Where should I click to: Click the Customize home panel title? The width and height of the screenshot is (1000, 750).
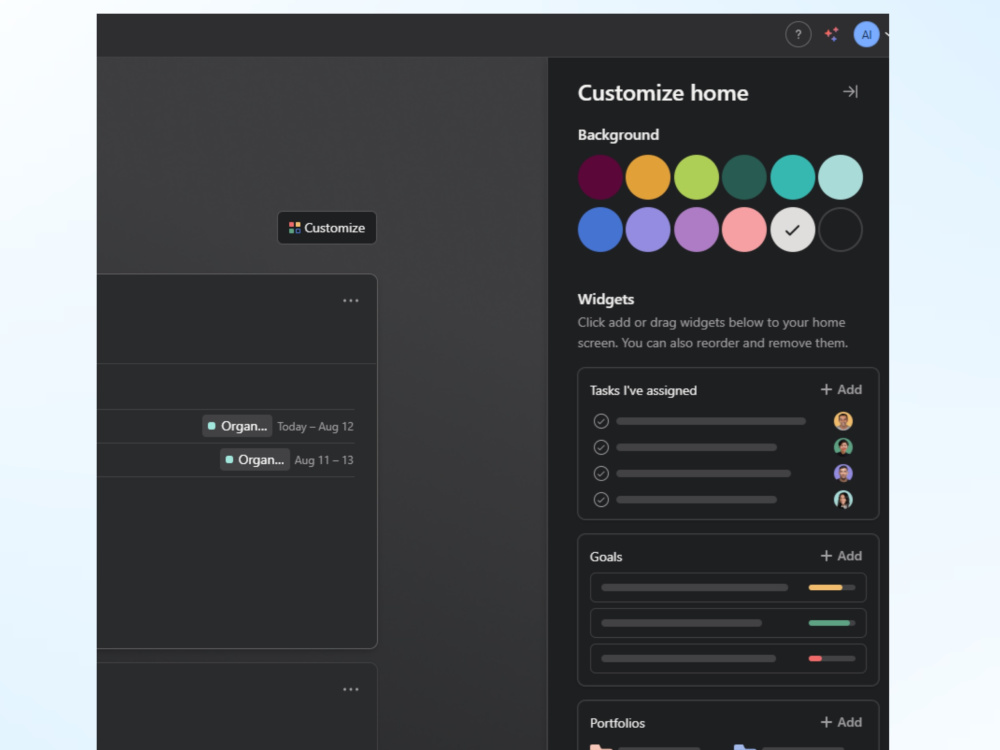click(663, 93)
